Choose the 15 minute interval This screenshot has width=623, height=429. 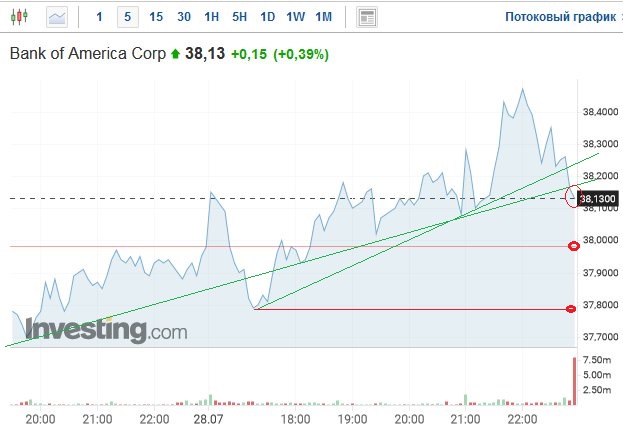(x=156, y=17)
